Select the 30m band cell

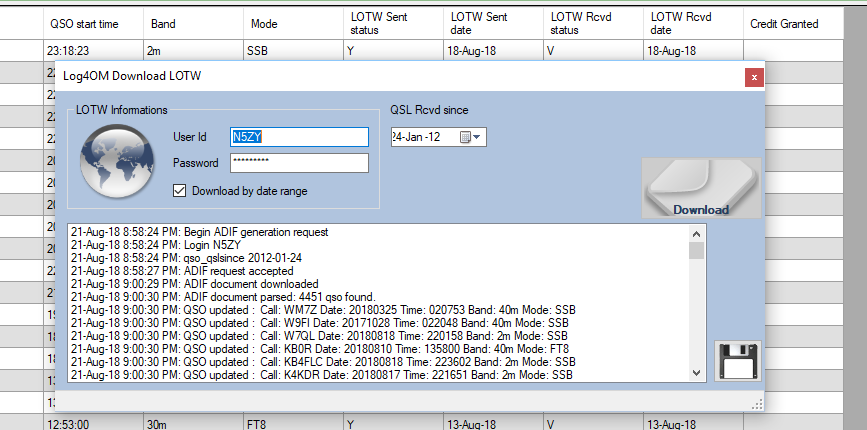(194, 423)
